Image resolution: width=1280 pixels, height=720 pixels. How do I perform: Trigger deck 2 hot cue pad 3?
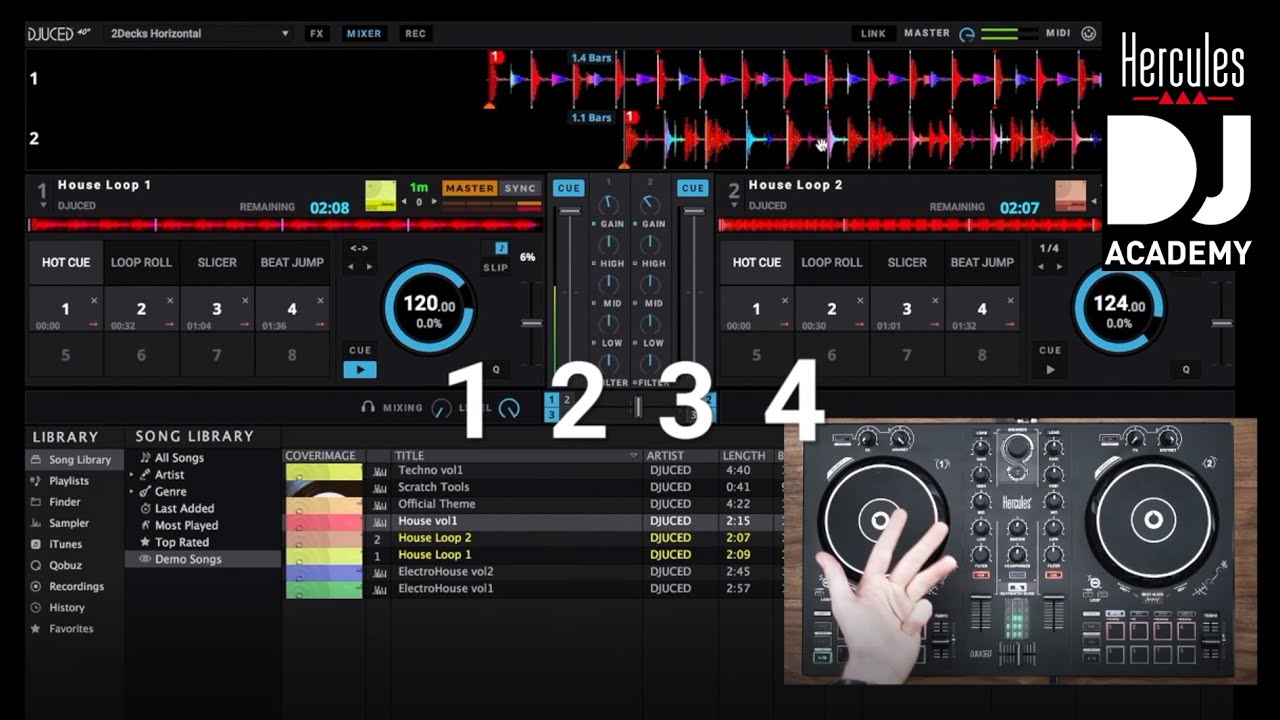907,309
